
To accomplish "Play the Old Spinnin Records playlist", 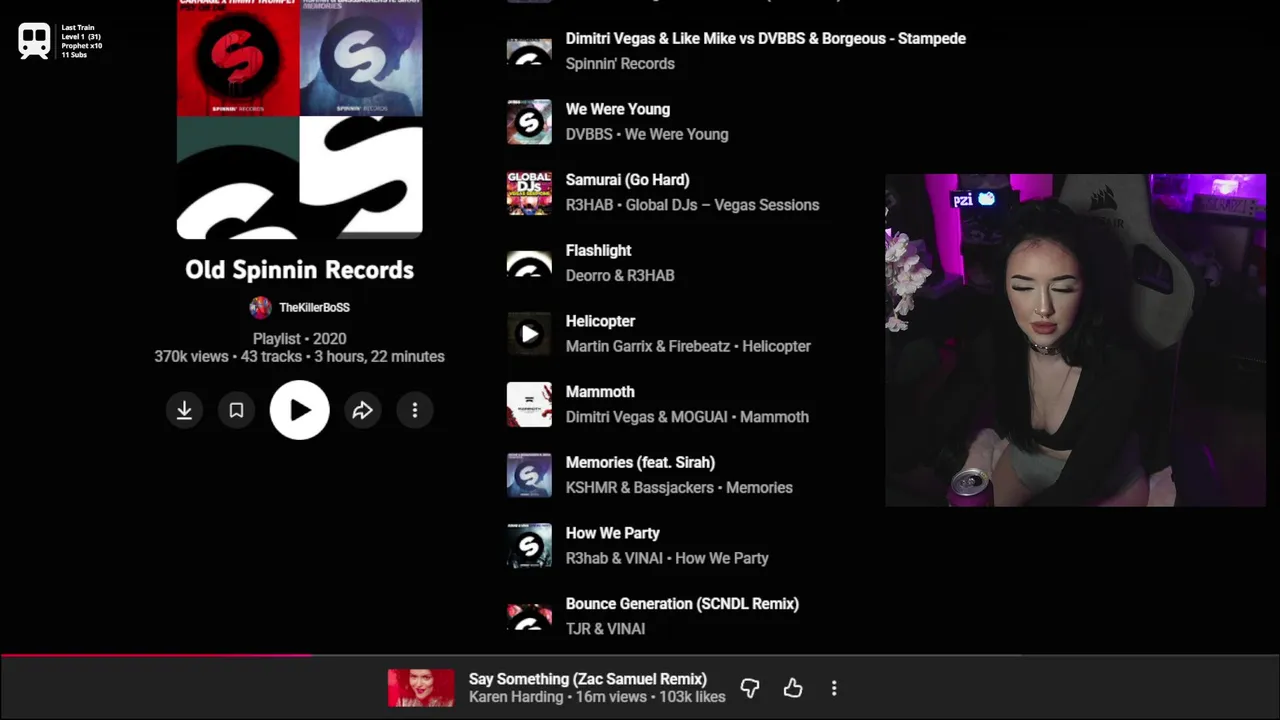I will pos(300,410).
